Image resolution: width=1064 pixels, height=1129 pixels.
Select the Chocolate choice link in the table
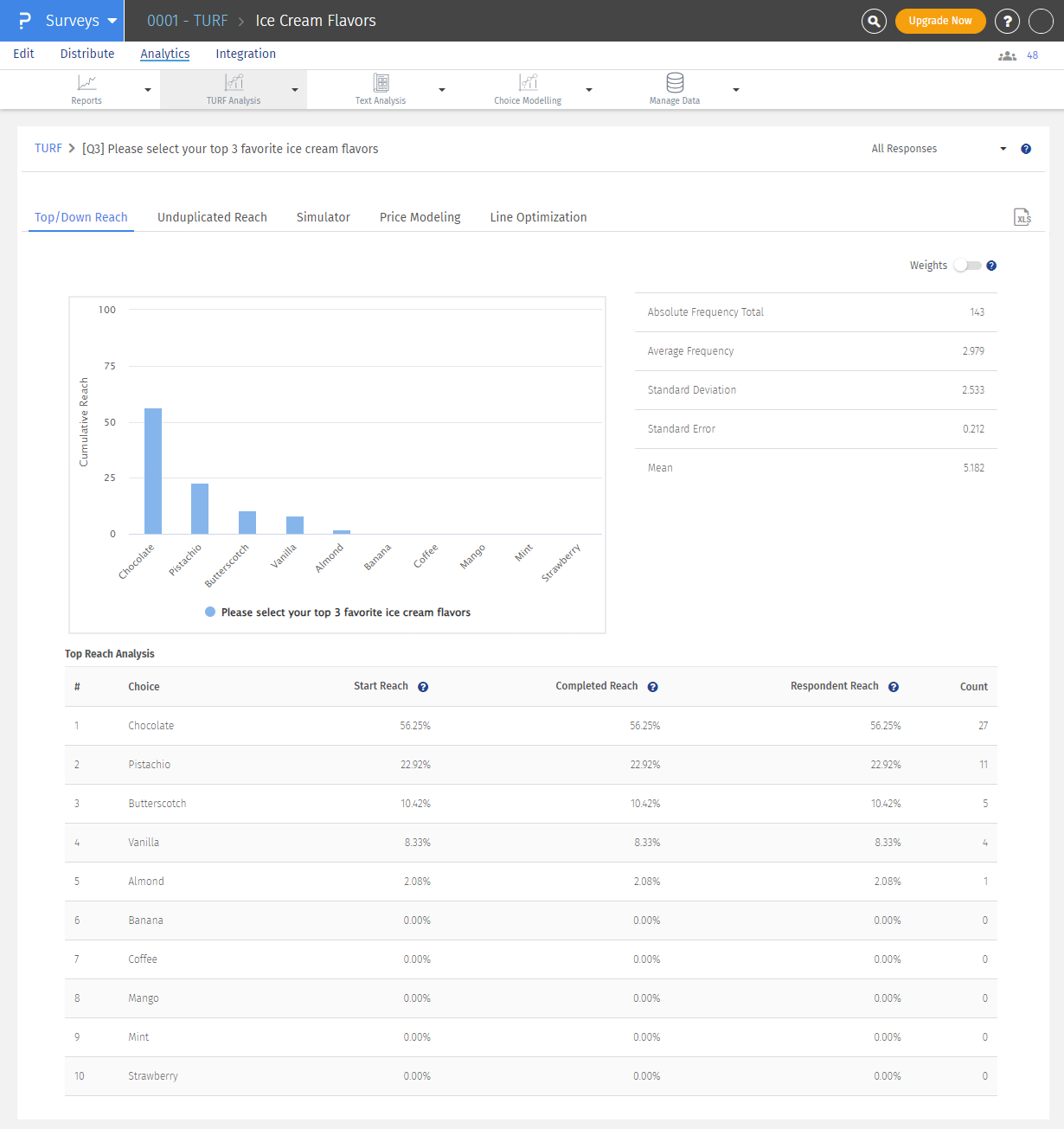coord(151,725)
